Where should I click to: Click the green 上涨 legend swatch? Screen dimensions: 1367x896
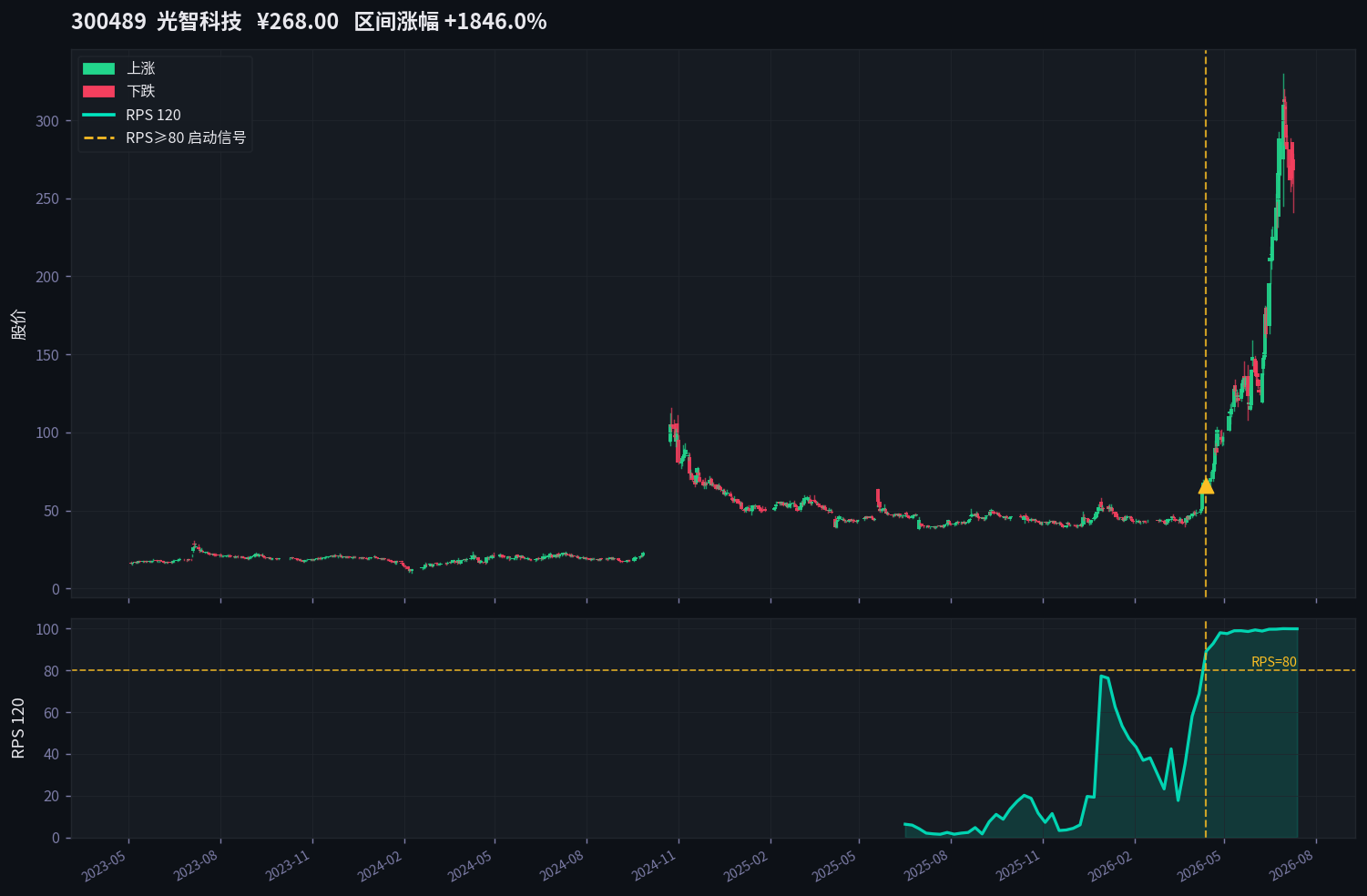click(x=98, y=68)
